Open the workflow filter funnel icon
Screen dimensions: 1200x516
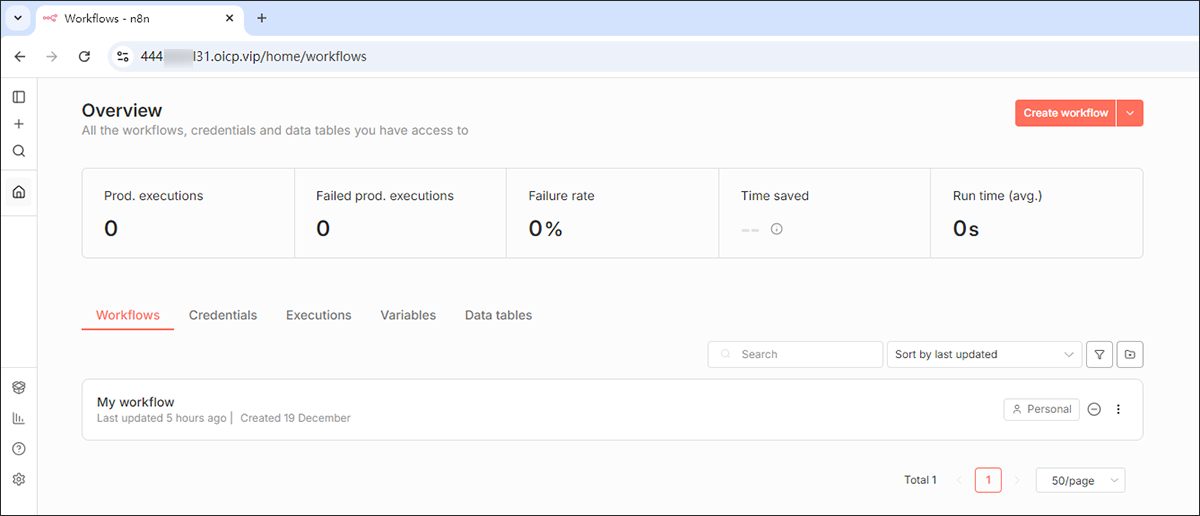click(1099, 354)
